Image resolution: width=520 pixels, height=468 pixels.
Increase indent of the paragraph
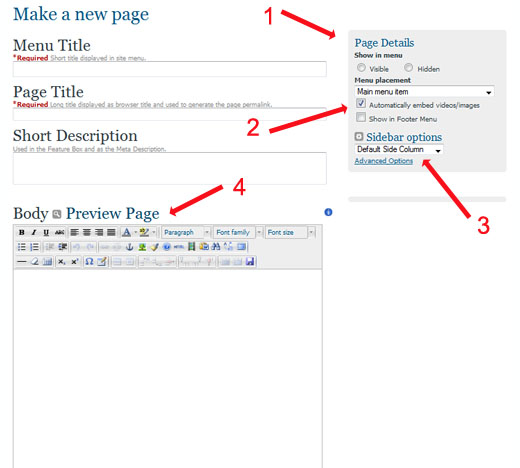click(x=62, y=247)
